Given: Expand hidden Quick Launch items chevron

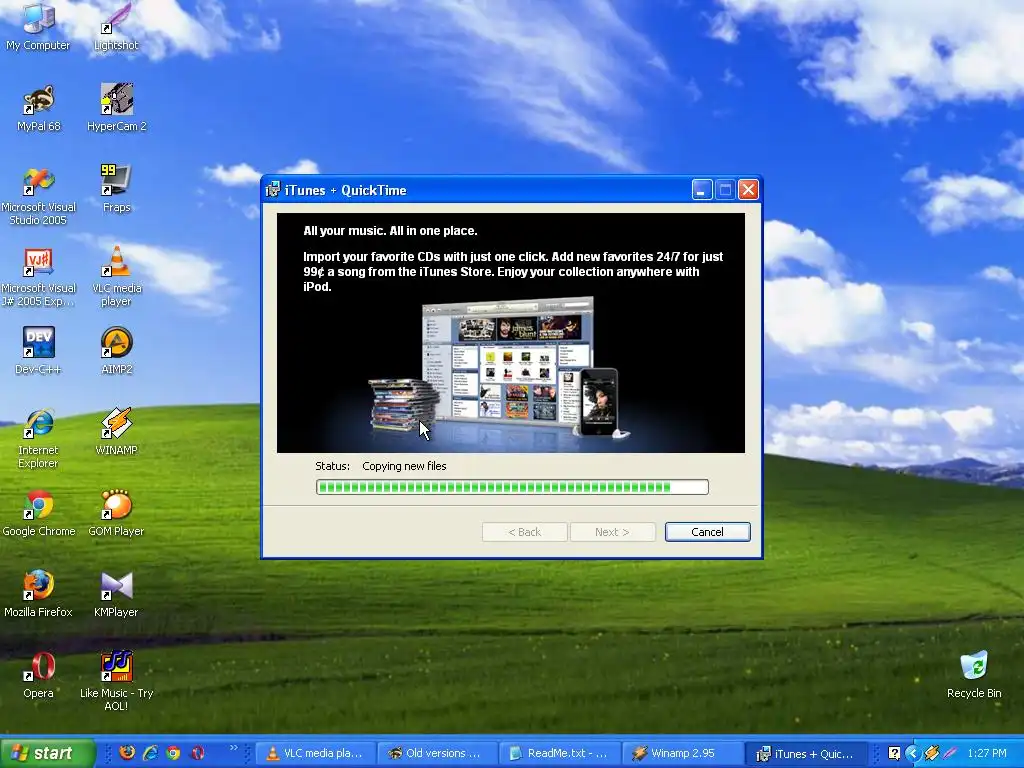Looking at the screenshot, I should (234, 748).
